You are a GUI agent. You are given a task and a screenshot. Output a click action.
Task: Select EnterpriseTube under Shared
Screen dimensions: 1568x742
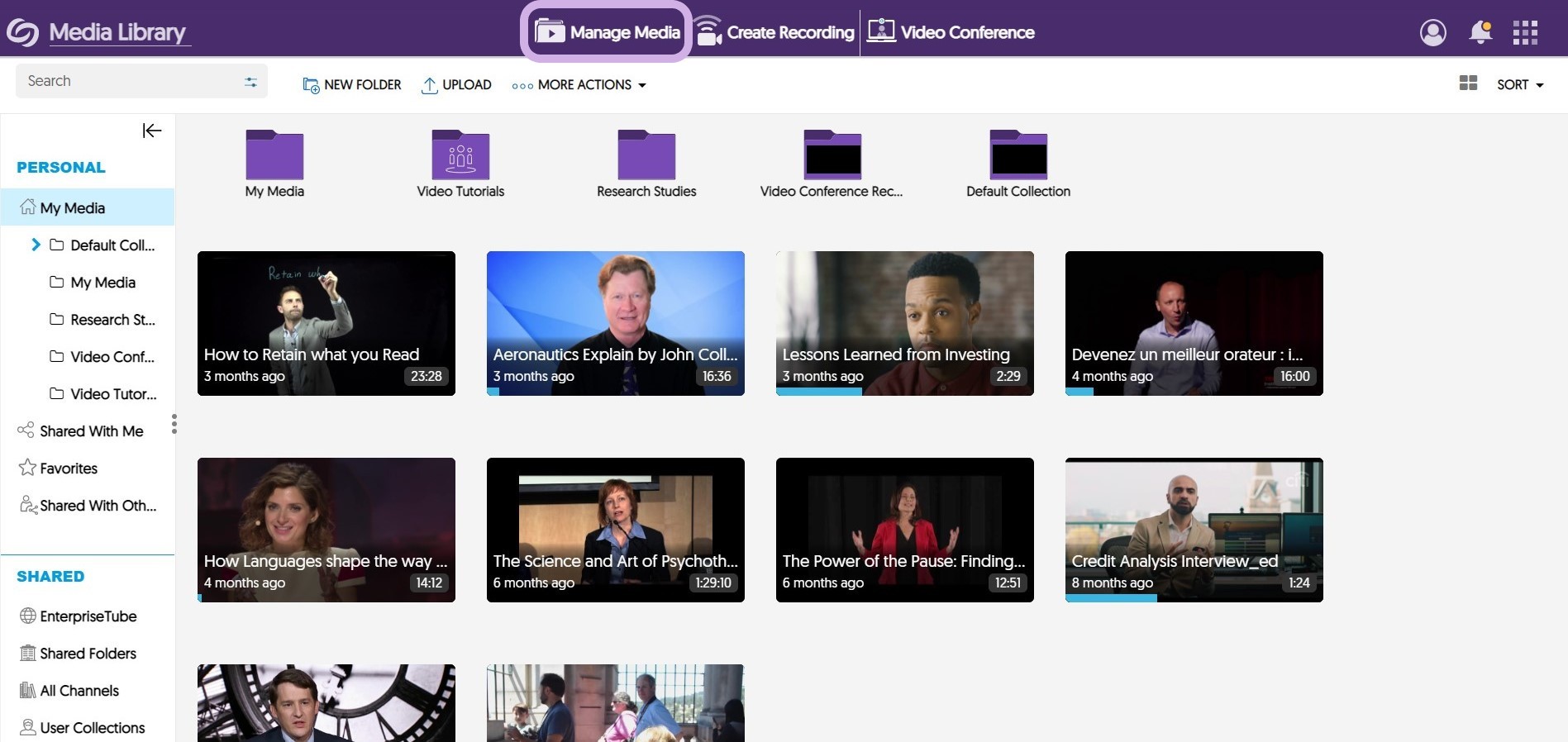tap(88, 616)
